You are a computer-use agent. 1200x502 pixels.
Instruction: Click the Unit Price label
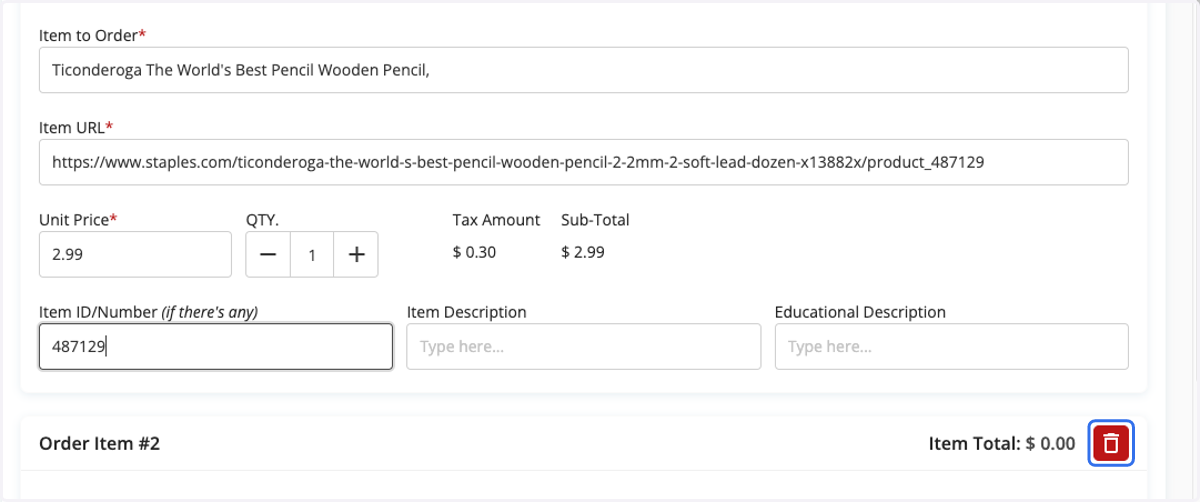78,220
